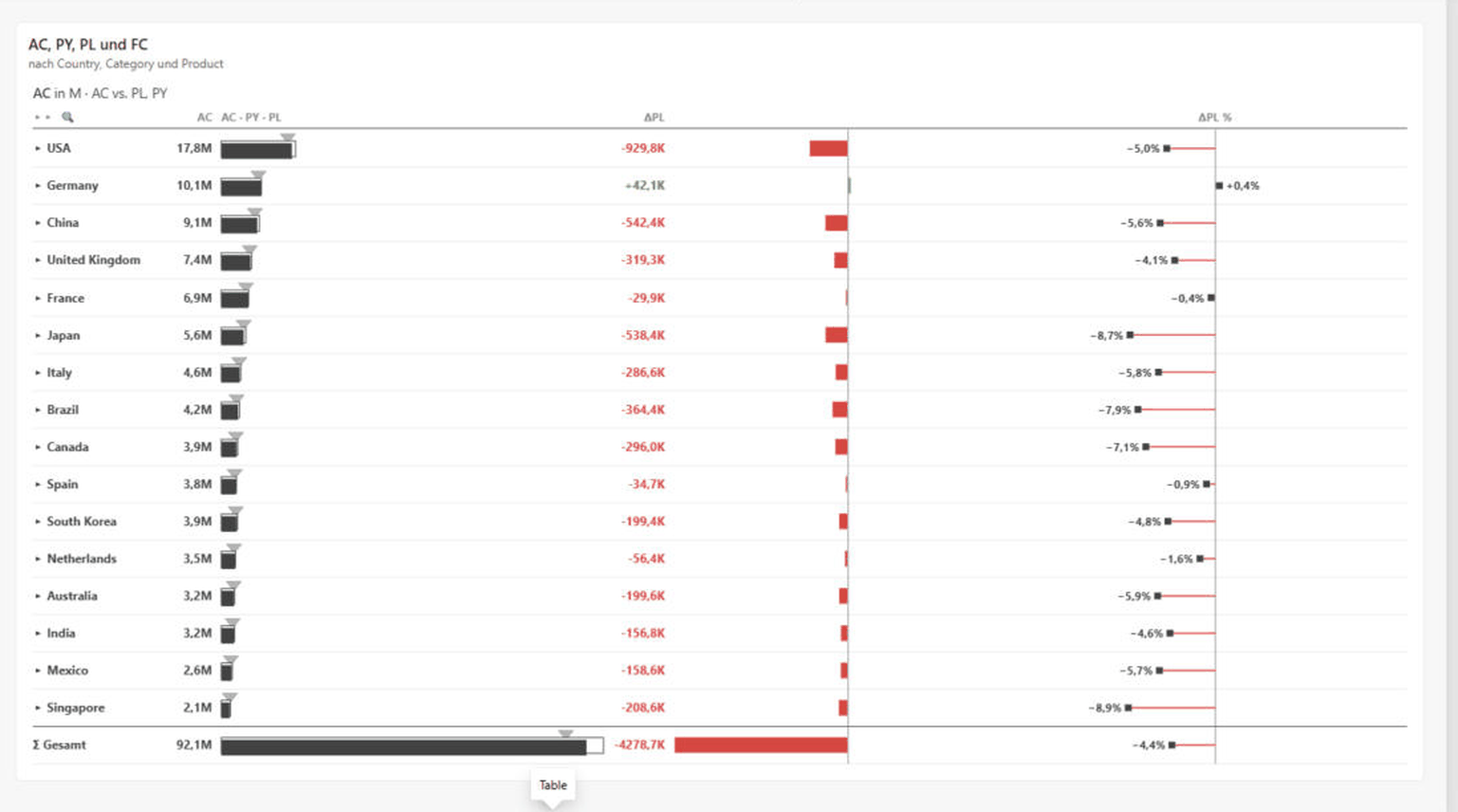Select the Gesamt total variance bar
The image size is (1458, 812).
point(761,746)
